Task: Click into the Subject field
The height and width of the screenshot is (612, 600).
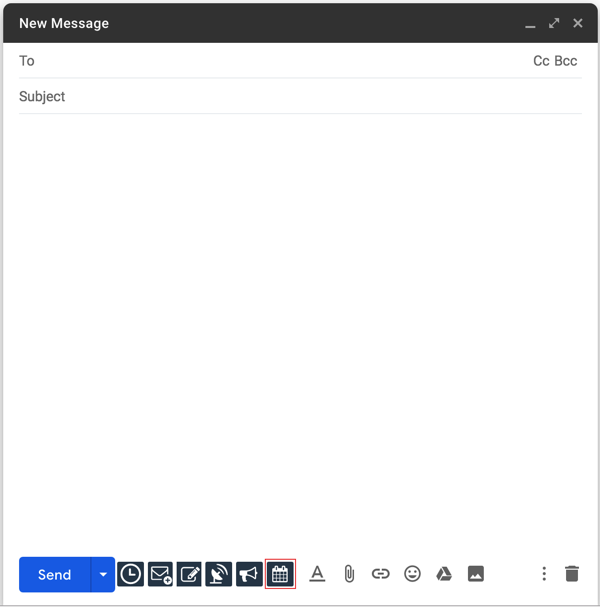Action: click(300, 97)
